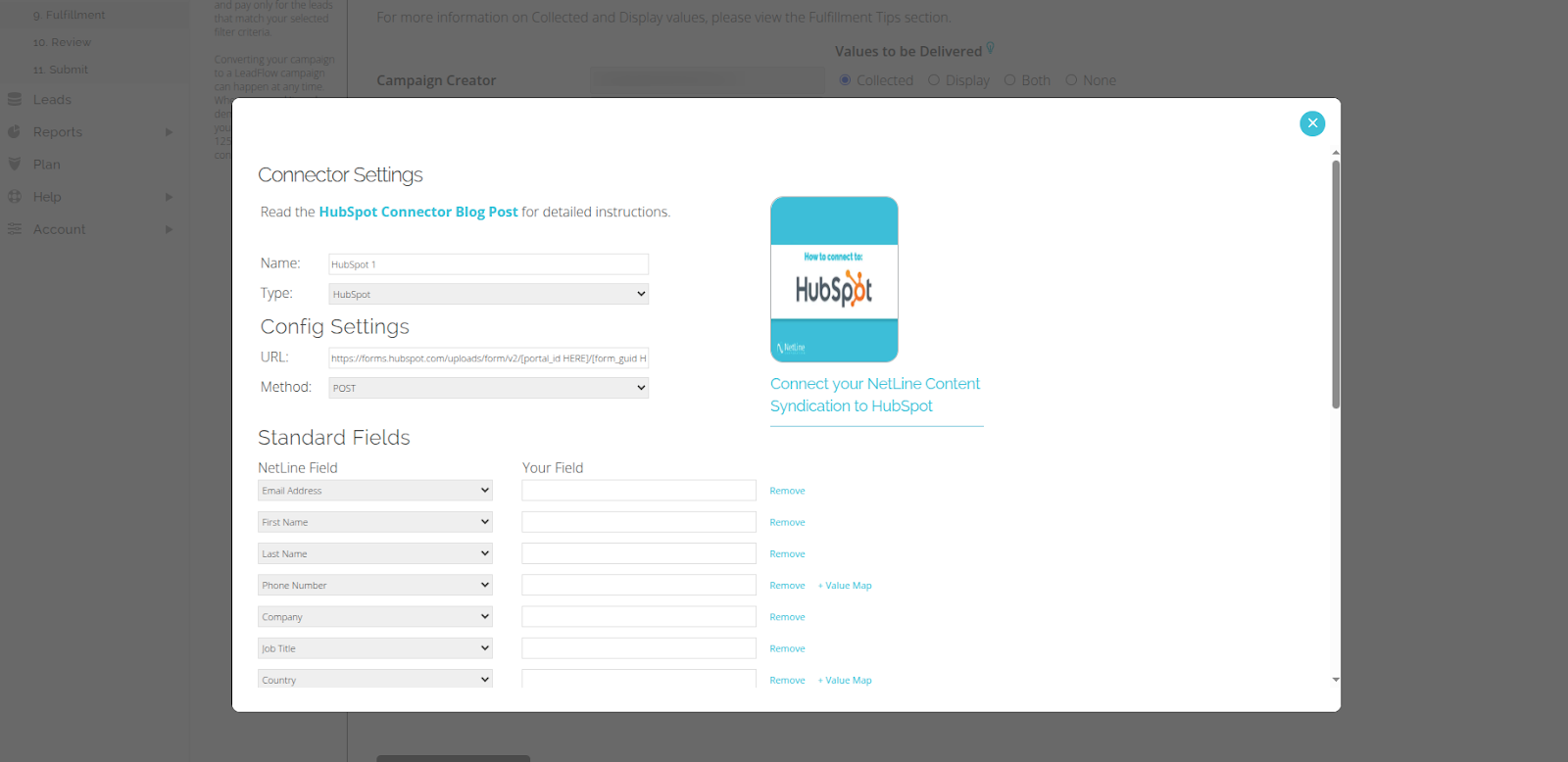Remove the Job Title field mapping
The image size is (1568, 762).
click(x=787, y=648)
